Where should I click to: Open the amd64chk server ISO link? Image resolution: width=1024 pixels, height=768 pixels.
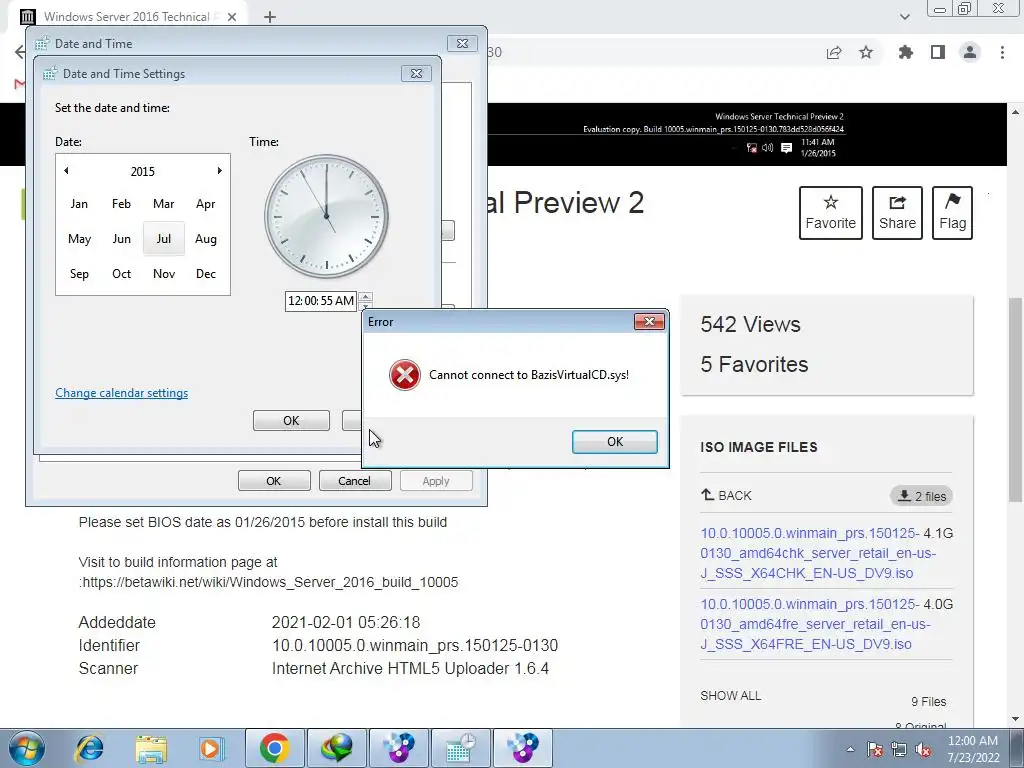tap(818, 553)
